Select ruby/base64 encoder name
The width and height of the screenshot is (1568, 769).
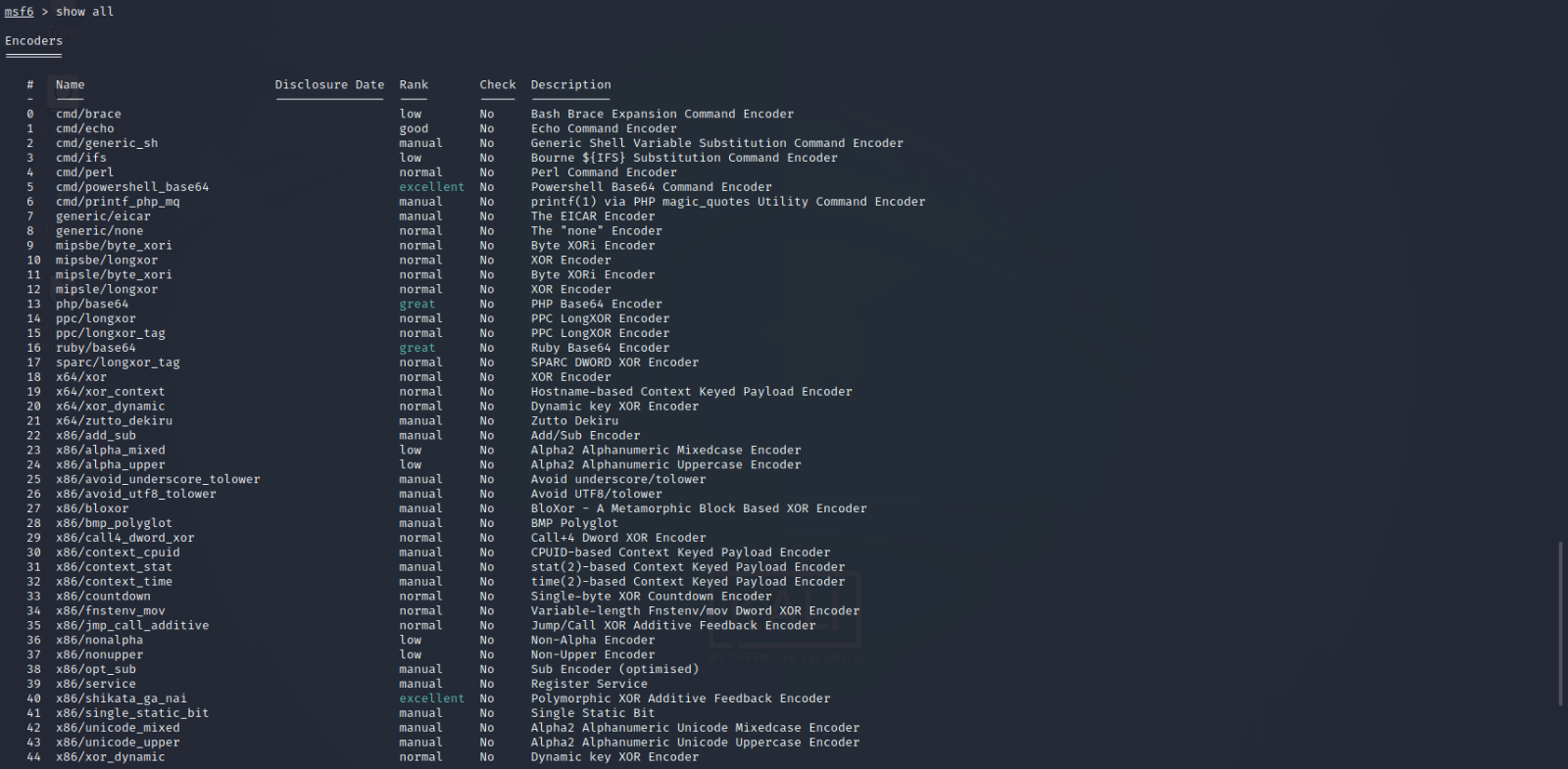click(96, 348)
